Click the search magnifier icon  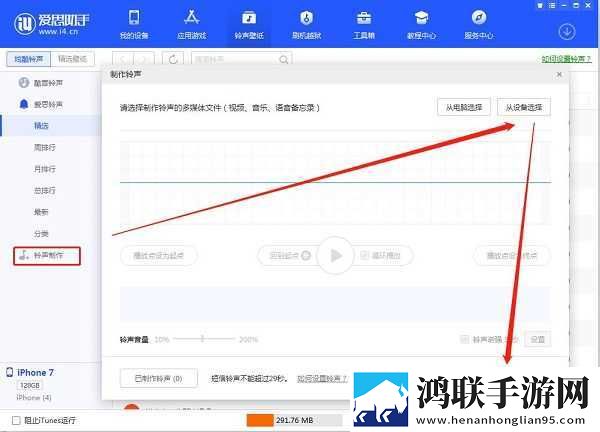[x=284, y=60]
